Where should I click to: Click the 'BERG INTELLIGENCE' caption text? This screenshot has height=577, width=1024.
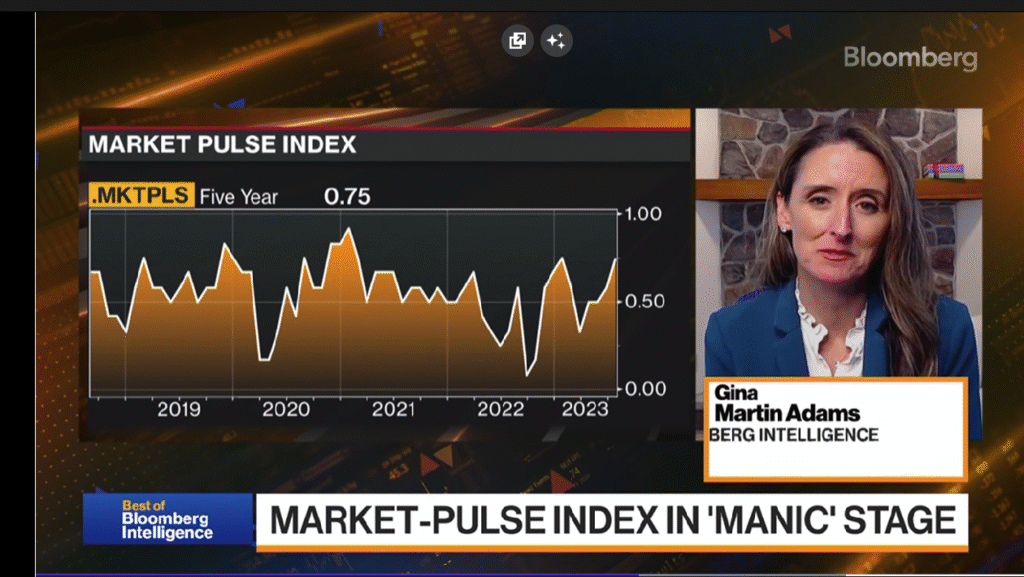tap(793, 435)
